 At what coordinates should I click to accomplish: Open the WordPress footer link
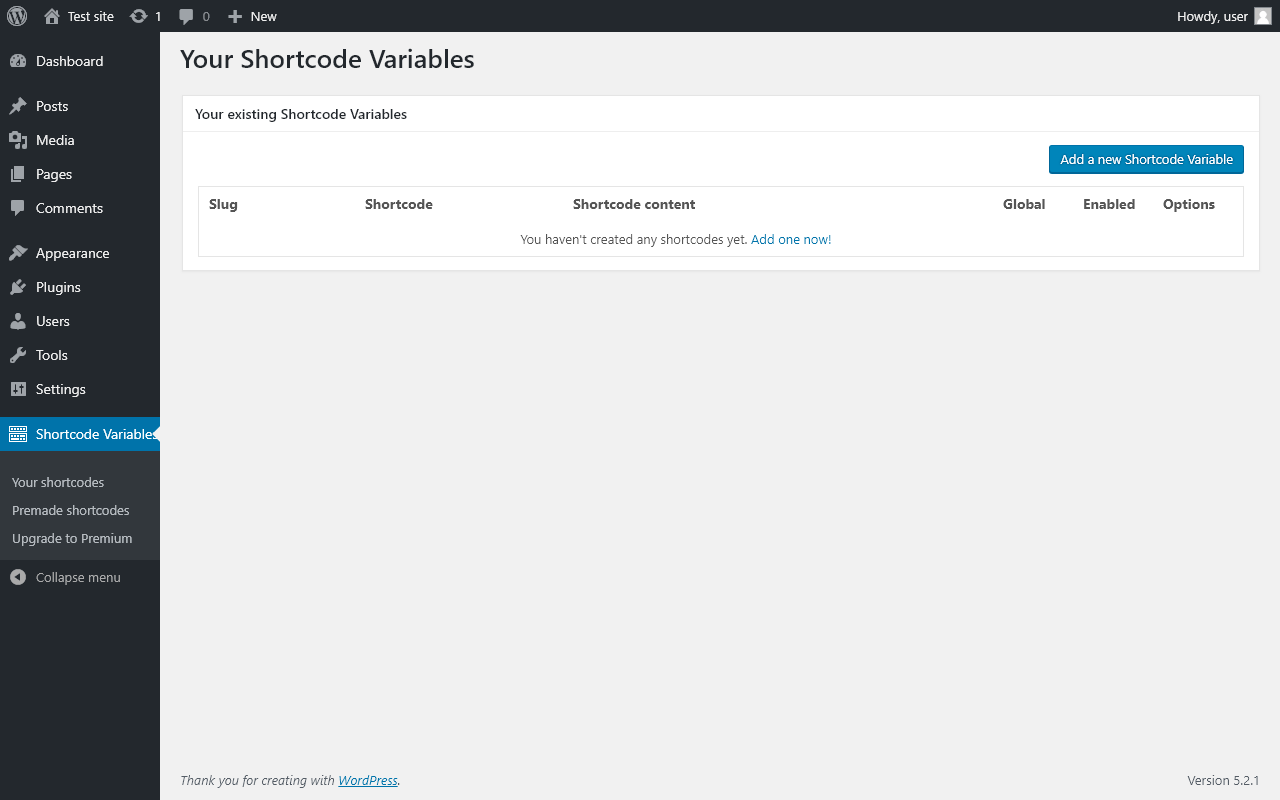(368, 780)
